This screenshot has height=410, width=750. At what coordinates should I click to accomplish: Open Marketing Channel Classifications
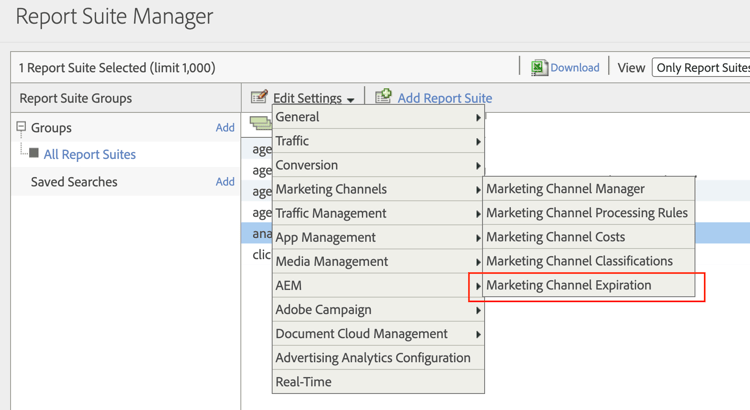point(579,261)
